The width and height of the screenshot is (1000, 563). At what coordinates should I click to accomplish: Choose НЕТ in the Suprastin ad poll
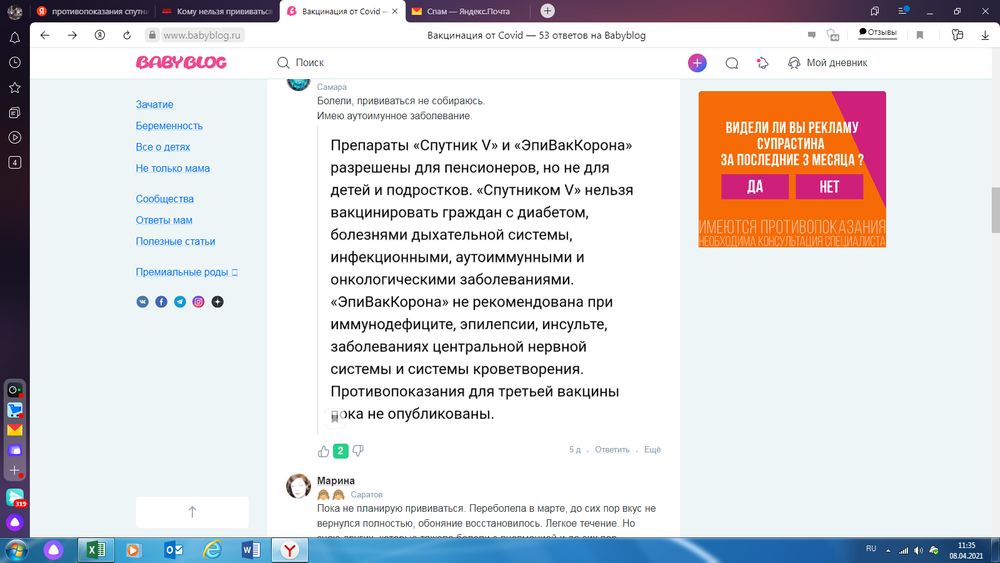click(829, 187)
